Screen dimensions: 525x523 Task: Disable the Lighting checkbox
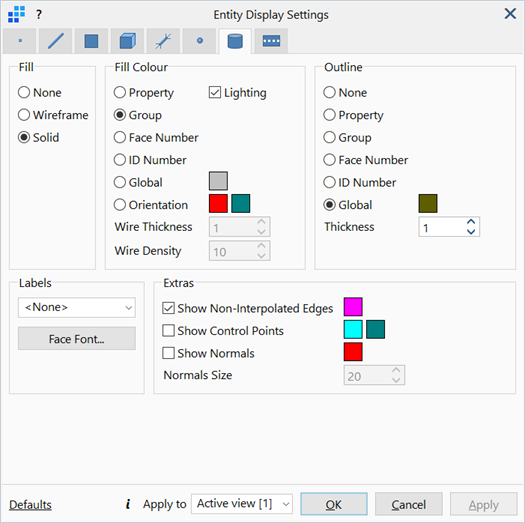tap(215, 92)
